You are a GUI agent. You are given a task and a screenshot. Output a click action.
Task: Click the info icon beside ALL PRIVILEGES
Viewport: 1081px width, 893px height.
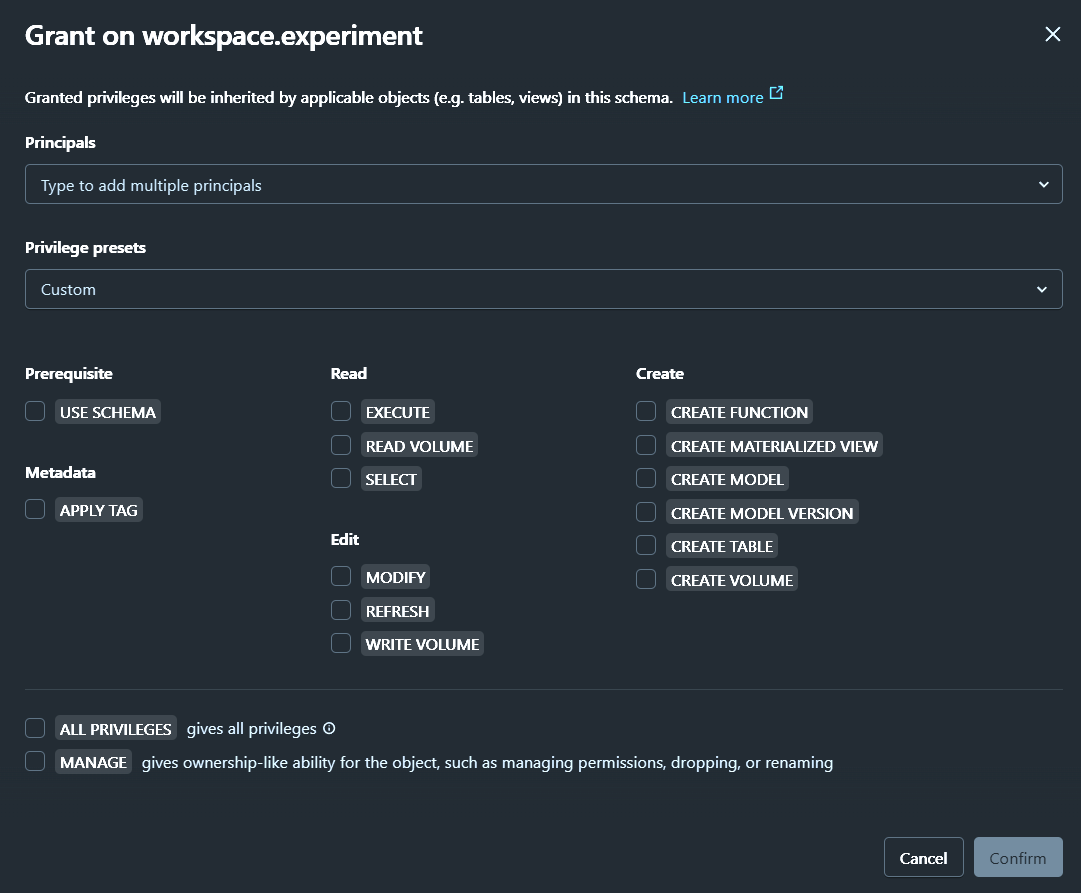[329, 729]
